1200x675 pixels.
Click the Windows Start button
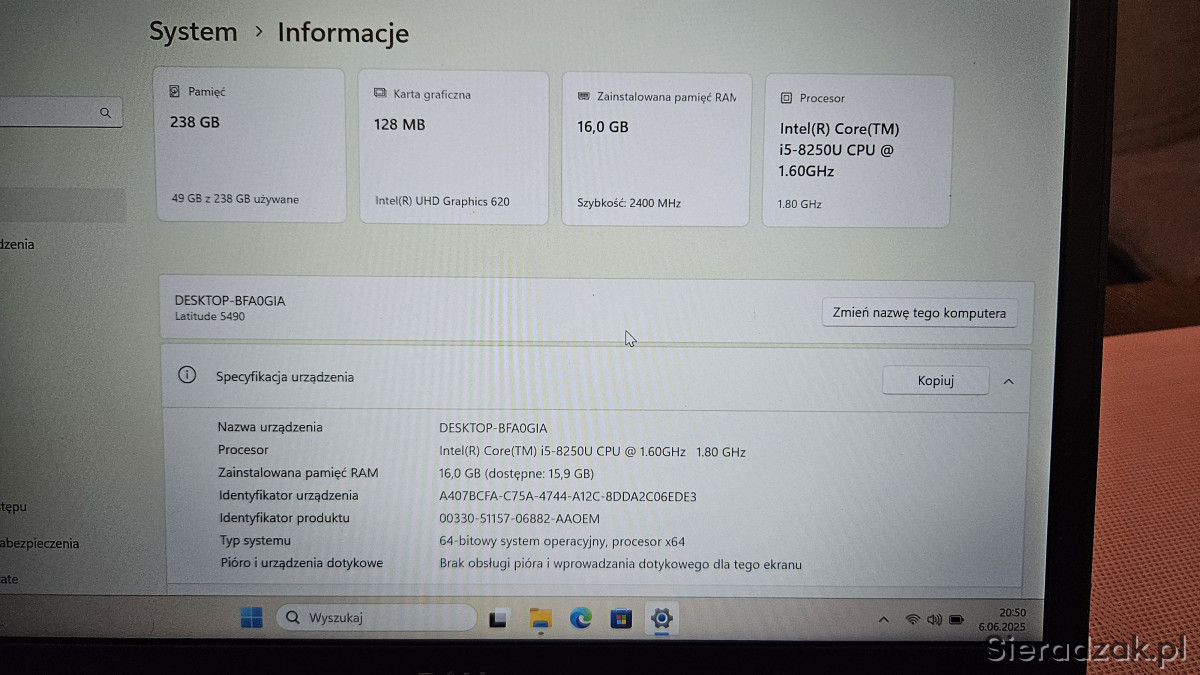pyautogui.click(x=251, y=618)
